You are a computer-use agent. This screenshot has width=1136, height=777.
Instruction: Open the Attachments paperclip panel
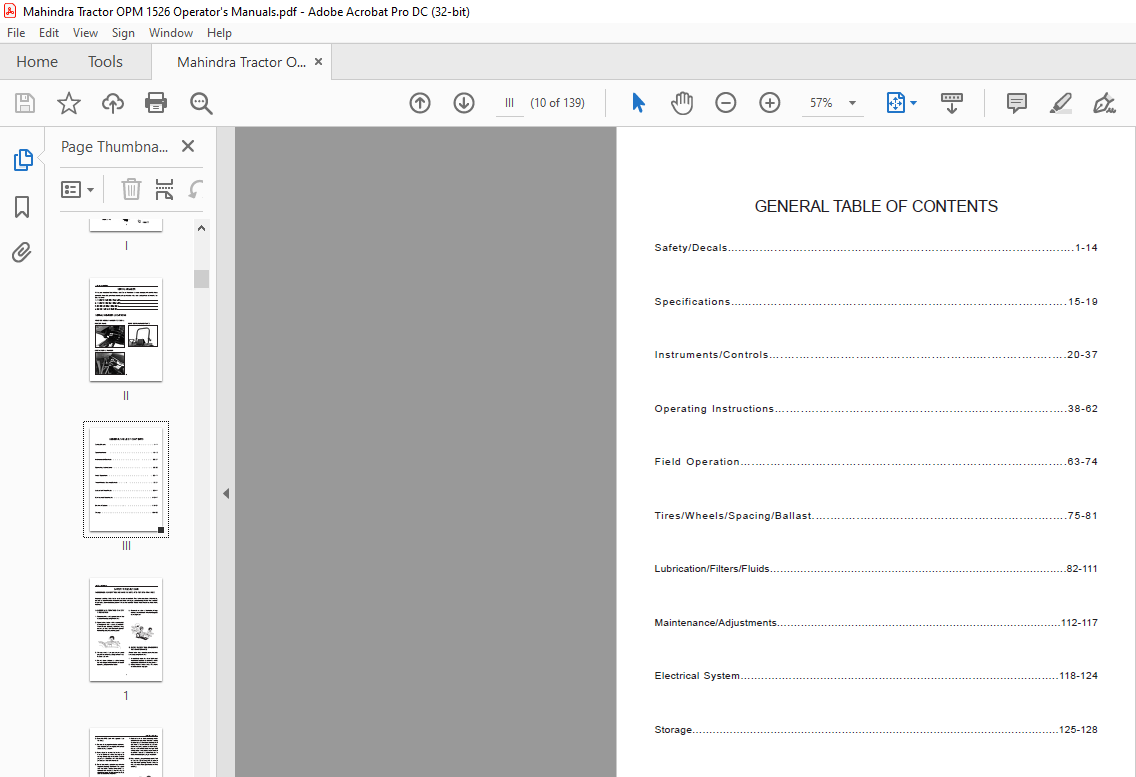point(22,252)
